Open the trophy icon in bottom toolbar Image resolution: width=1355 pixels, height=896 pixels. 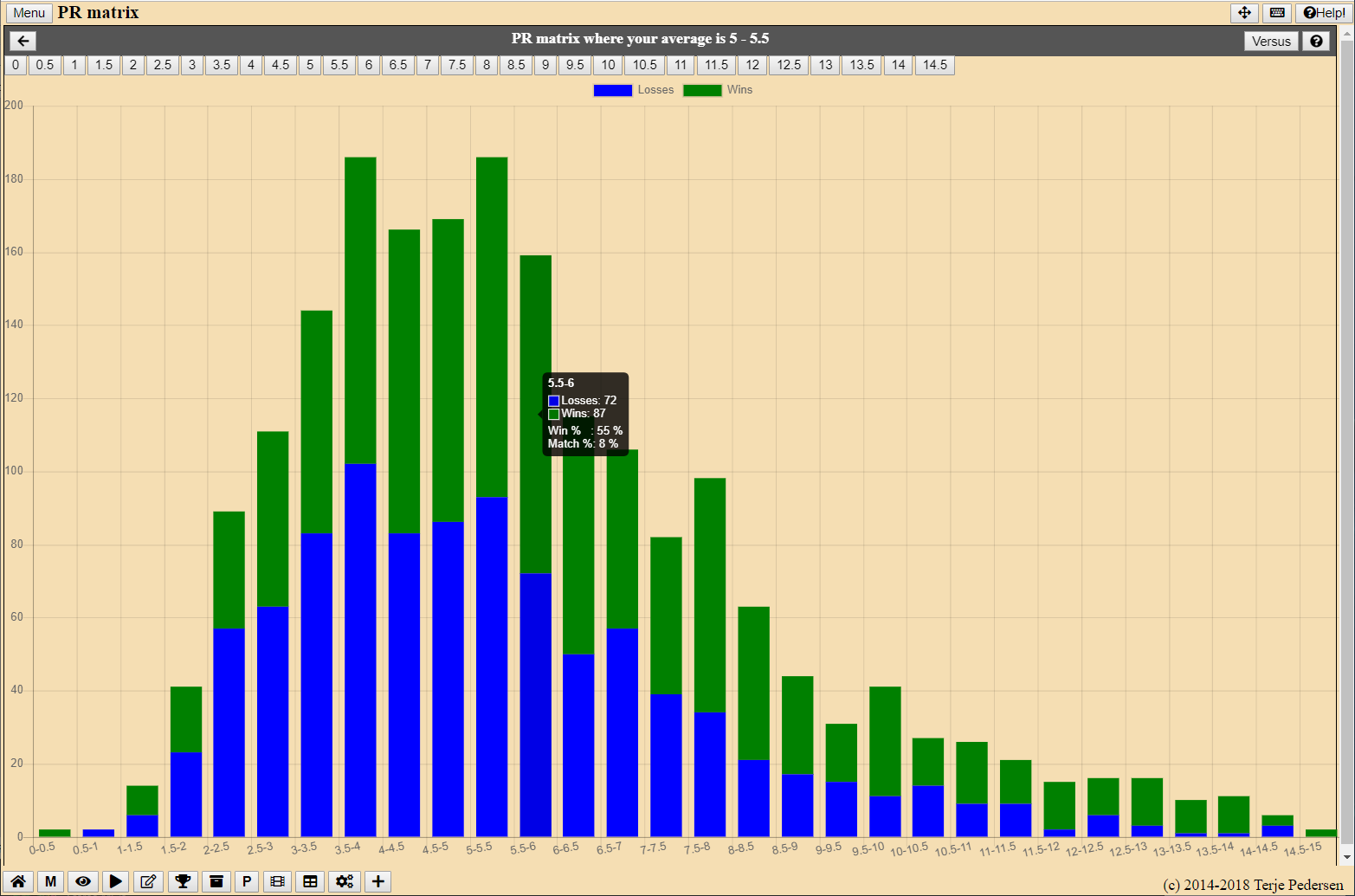(183, 881)
